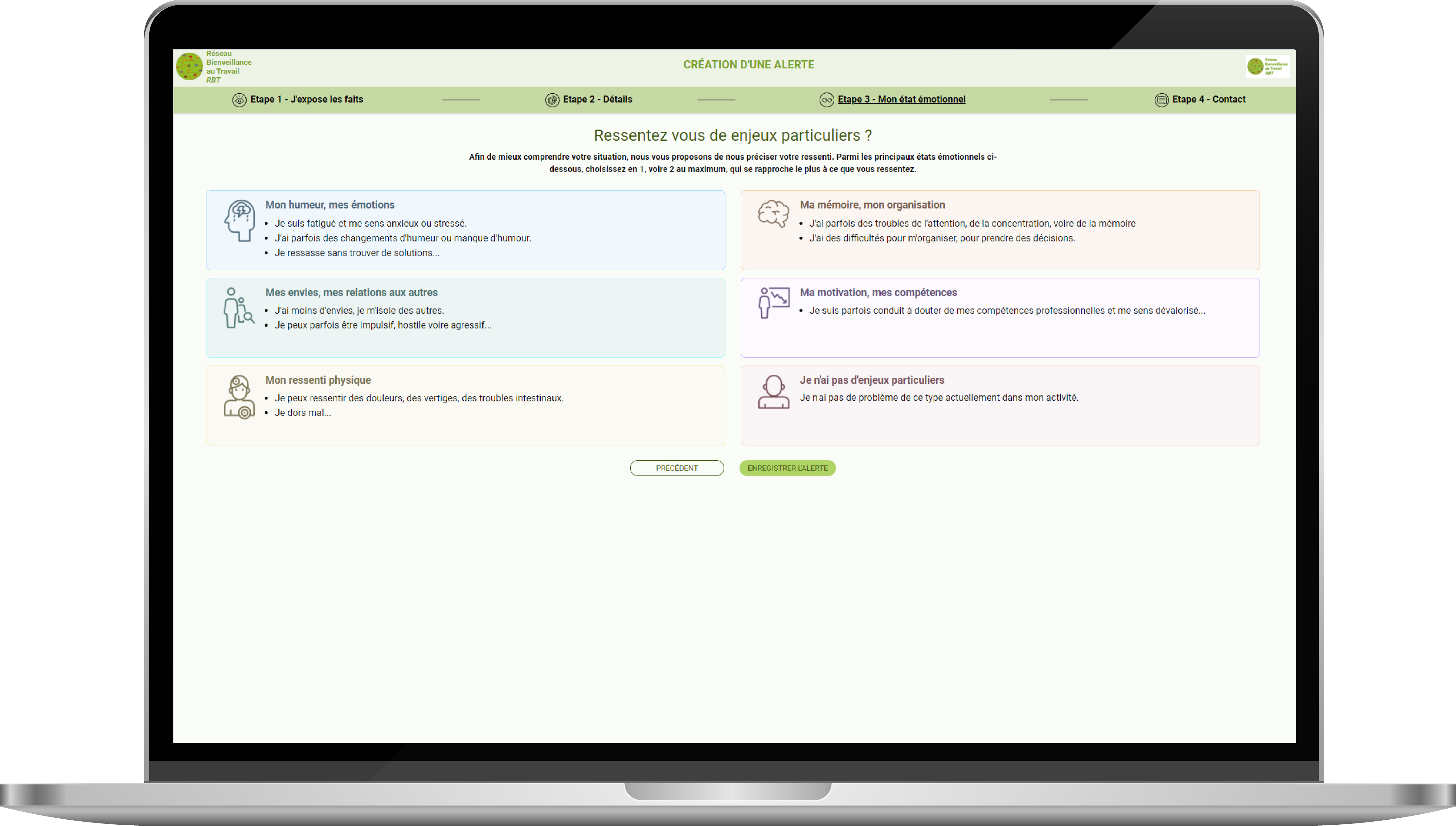1456x826 pixels.
Task: Select the 'Mon ressenti physique' heading
Action: click(318, 380)
